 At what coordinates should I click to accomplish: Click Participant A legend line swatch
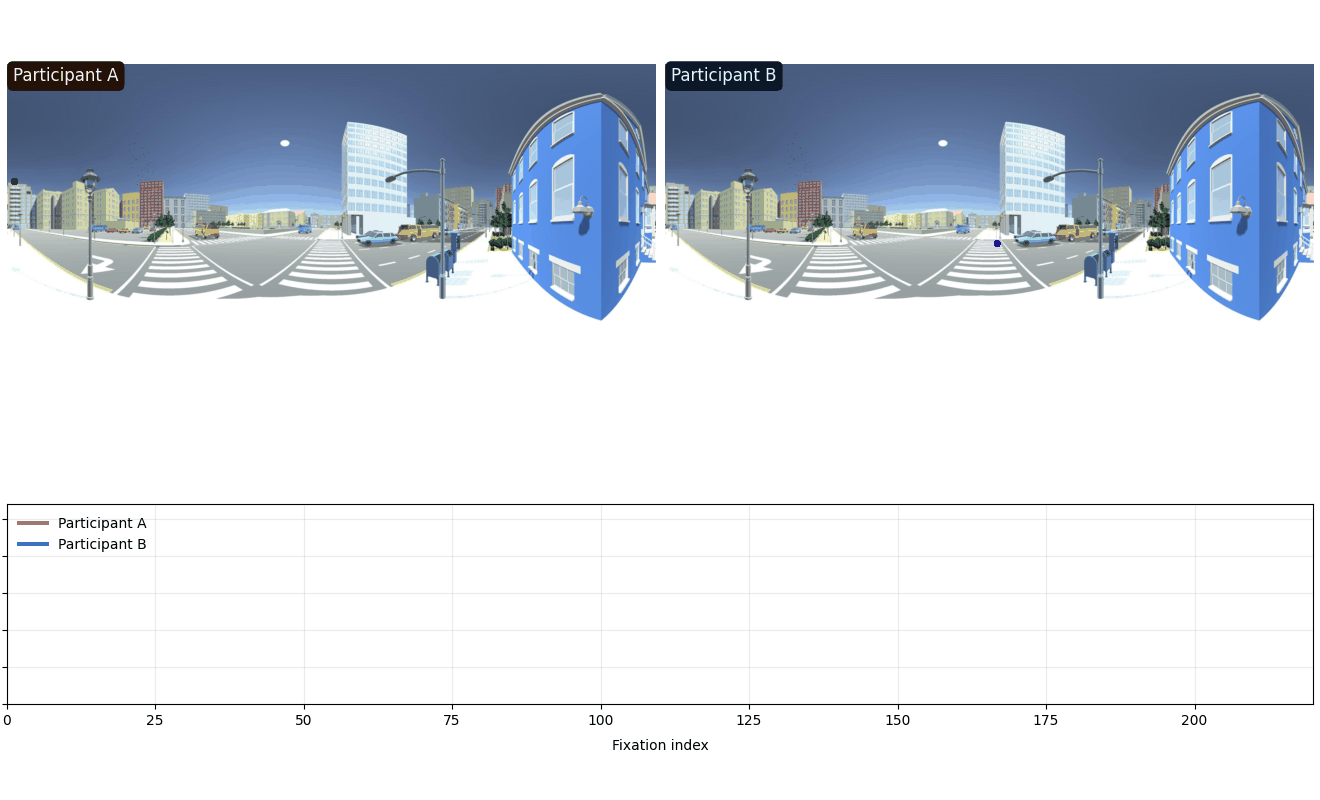coord(33,523)
